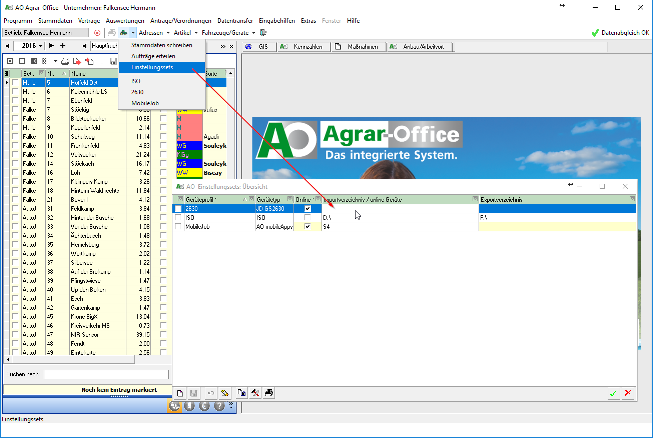Click print icon in Einstellungssets dialog
This screenshot has width=653, height=438.
[269, 393]
